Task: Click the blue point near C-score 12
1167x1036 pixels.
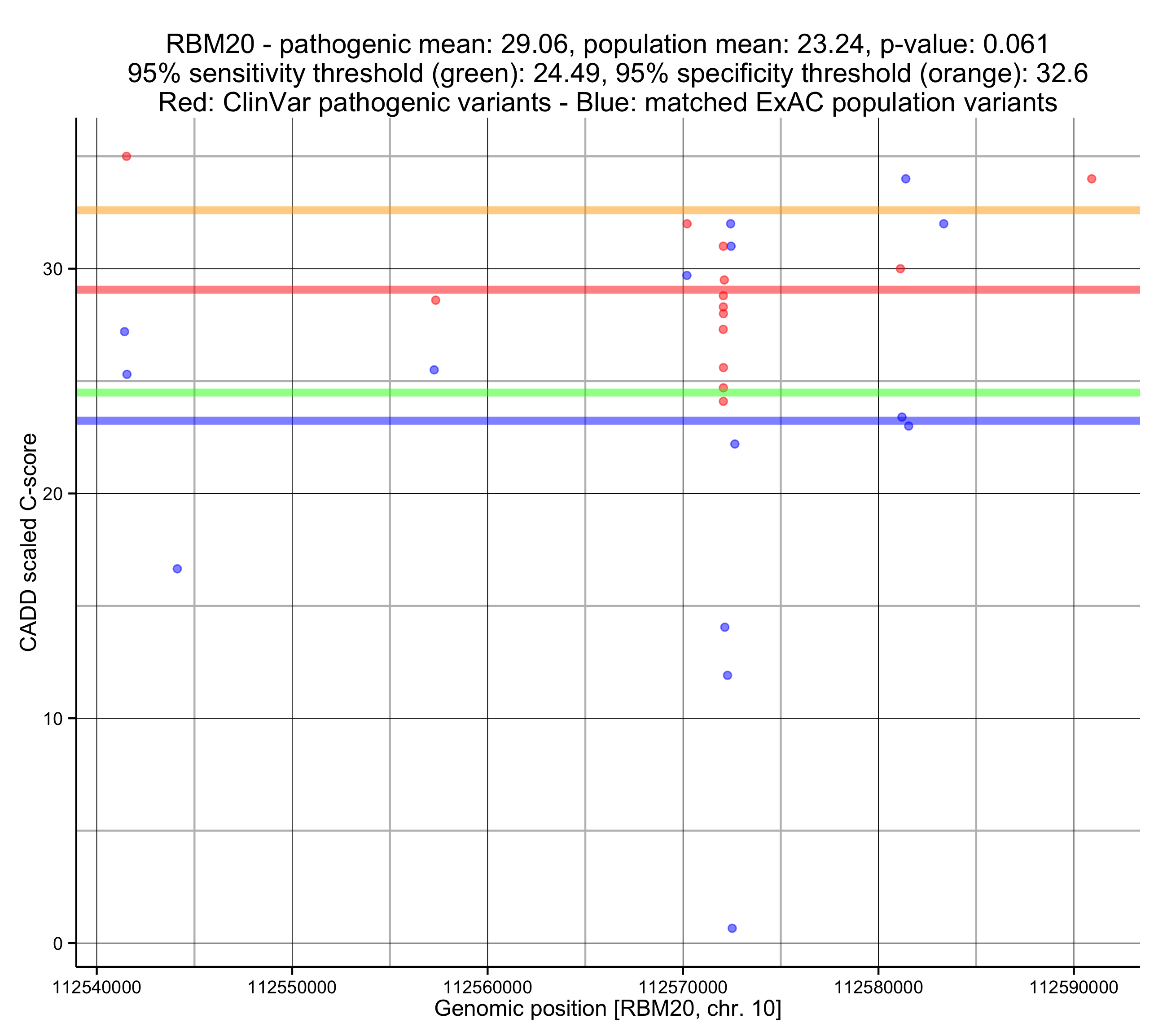Action: (728, 675)
